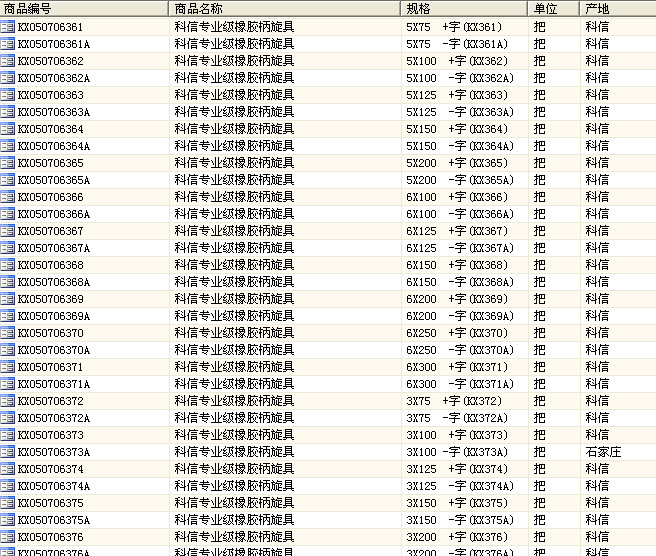Click spec cell 3X125 +字 (KX374)
This screenshot has height=556, width=656.
pos(457,469)
